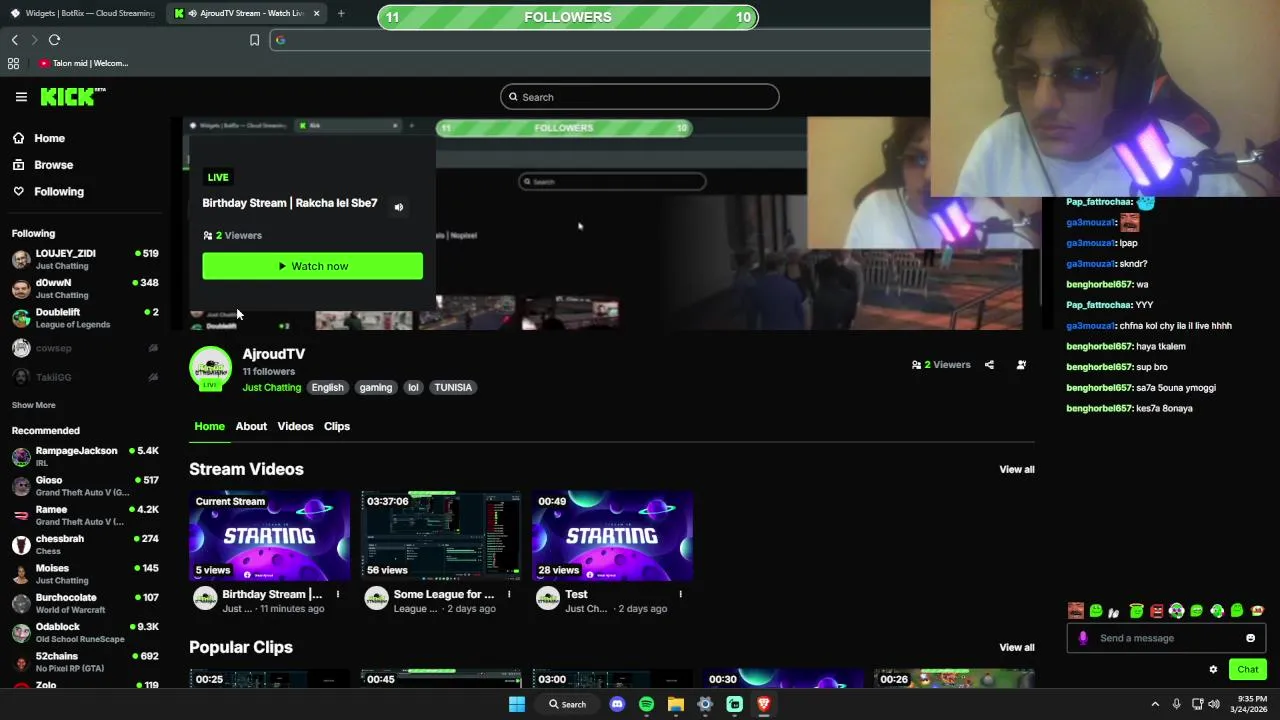Click the Kick search field
This screenshot has height=720, width=1280.
[x=640, y=97]
